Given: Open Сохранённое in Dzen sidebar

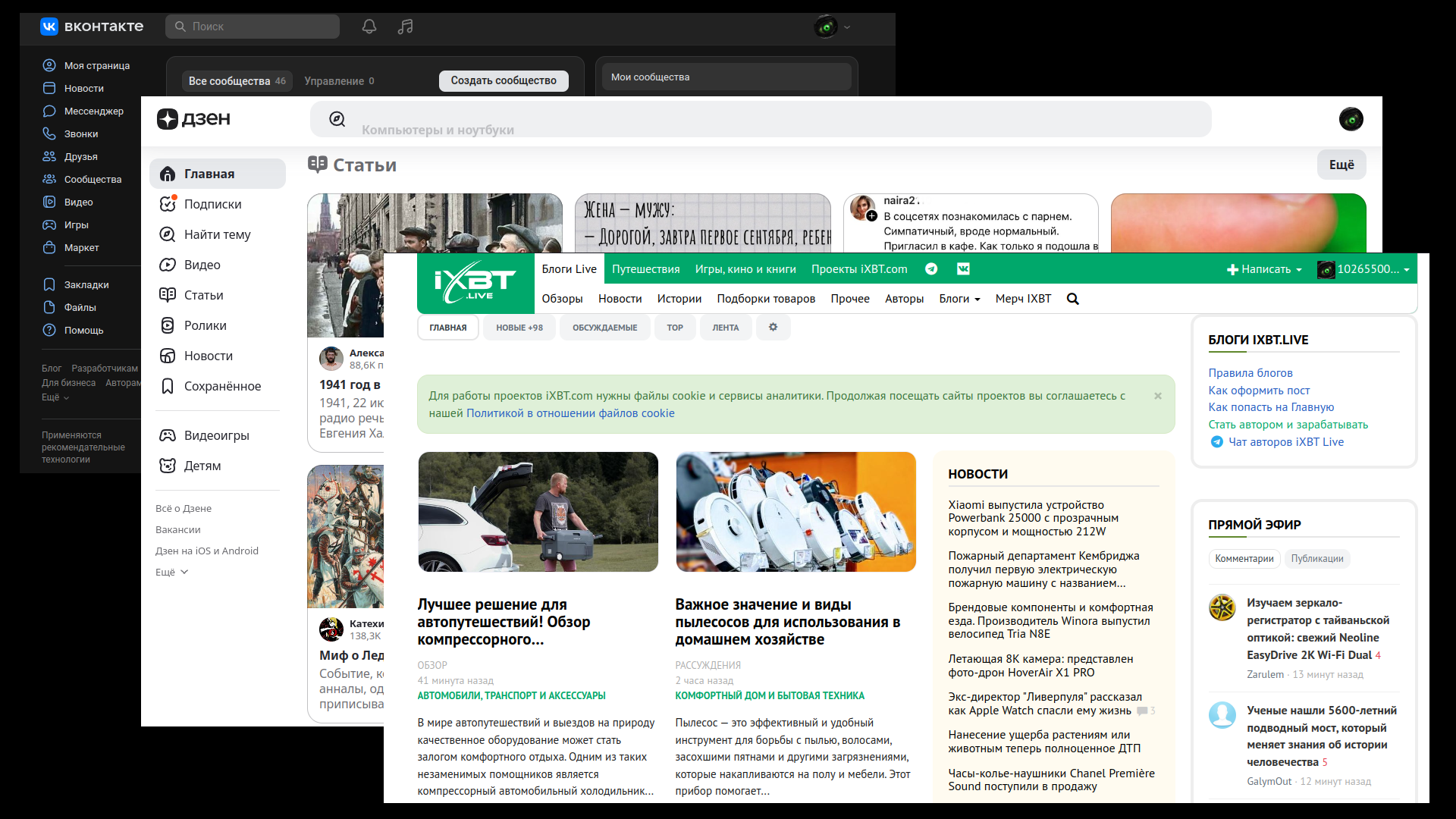Looking at the screenshot, I should pyautogui.click(x=218, y=386).
